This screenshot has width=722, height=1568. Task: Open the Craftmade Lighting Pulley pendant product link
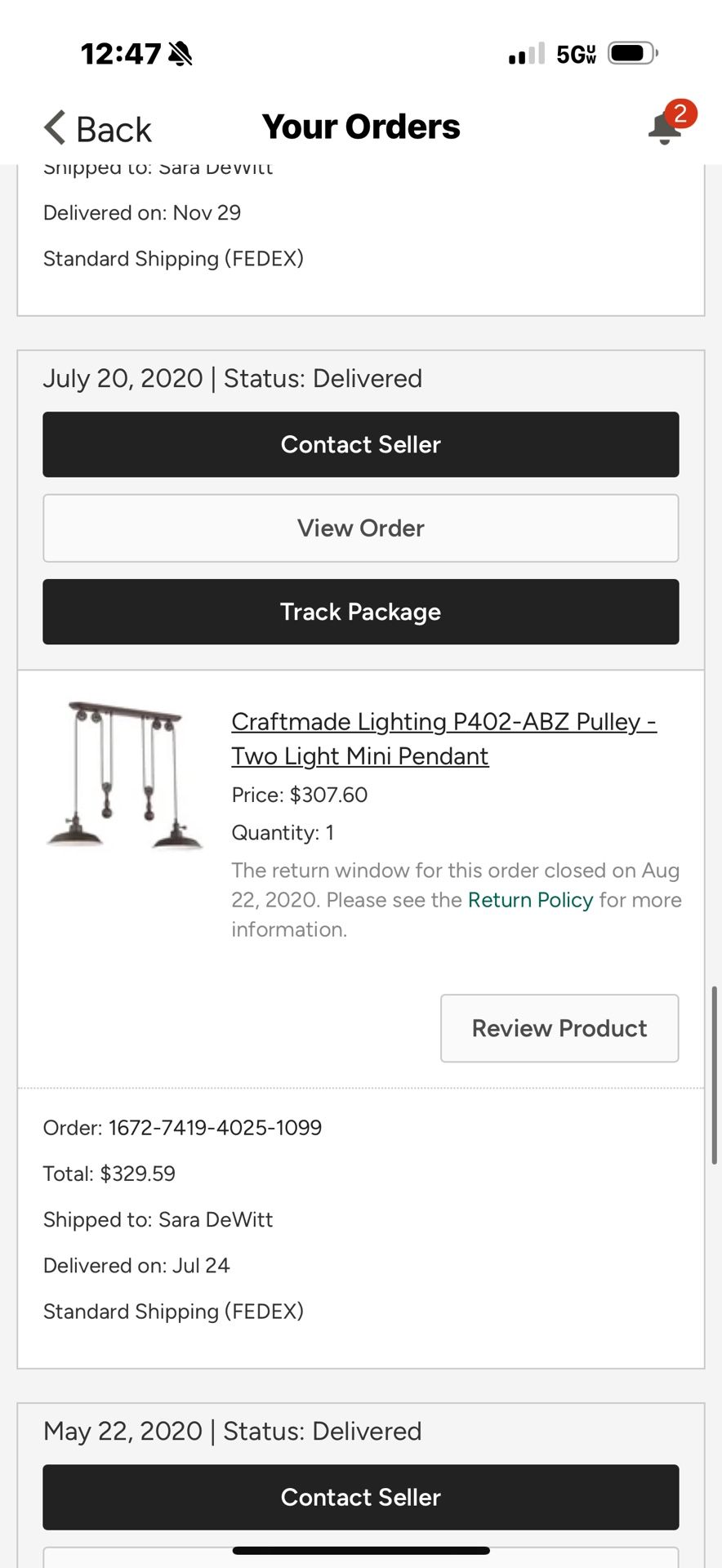point(443,738)
